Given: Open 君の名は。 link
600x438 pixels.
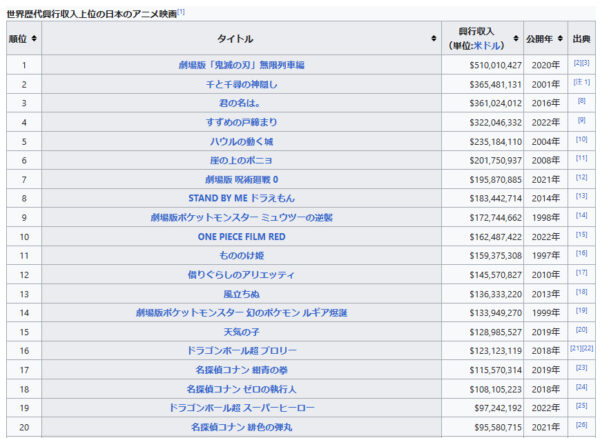Looking at the screenshot, I should [240, 103].
